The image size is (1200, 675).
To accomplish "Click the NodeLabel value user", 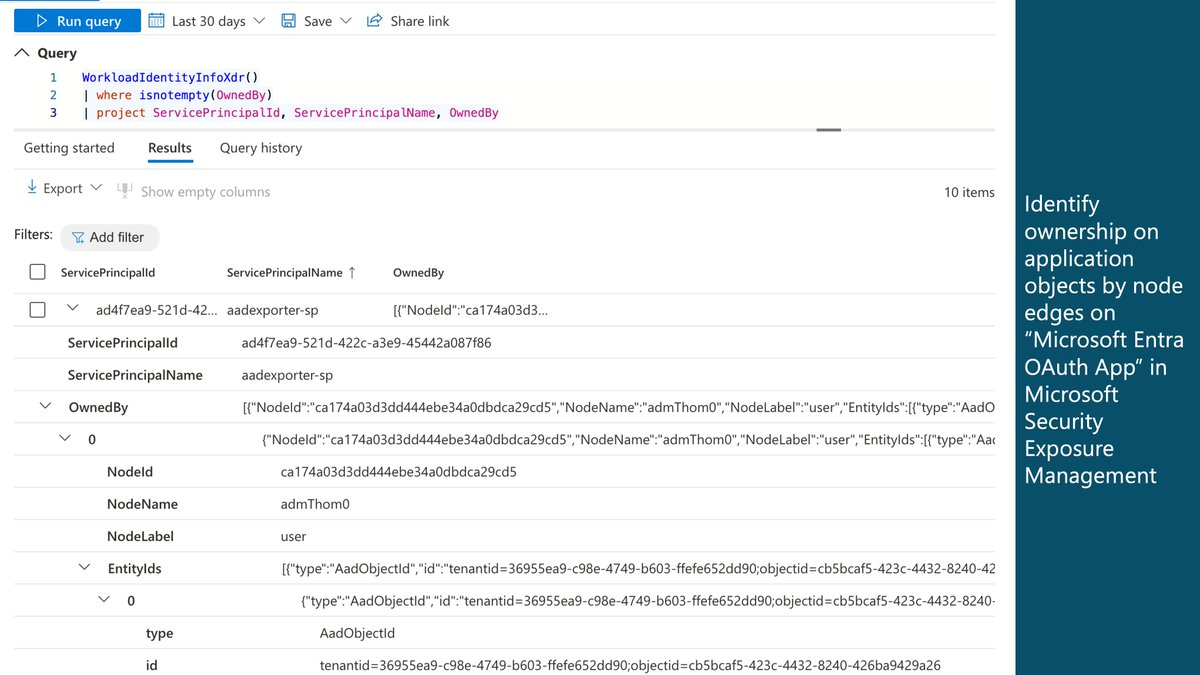I will (x=293, y=537).
